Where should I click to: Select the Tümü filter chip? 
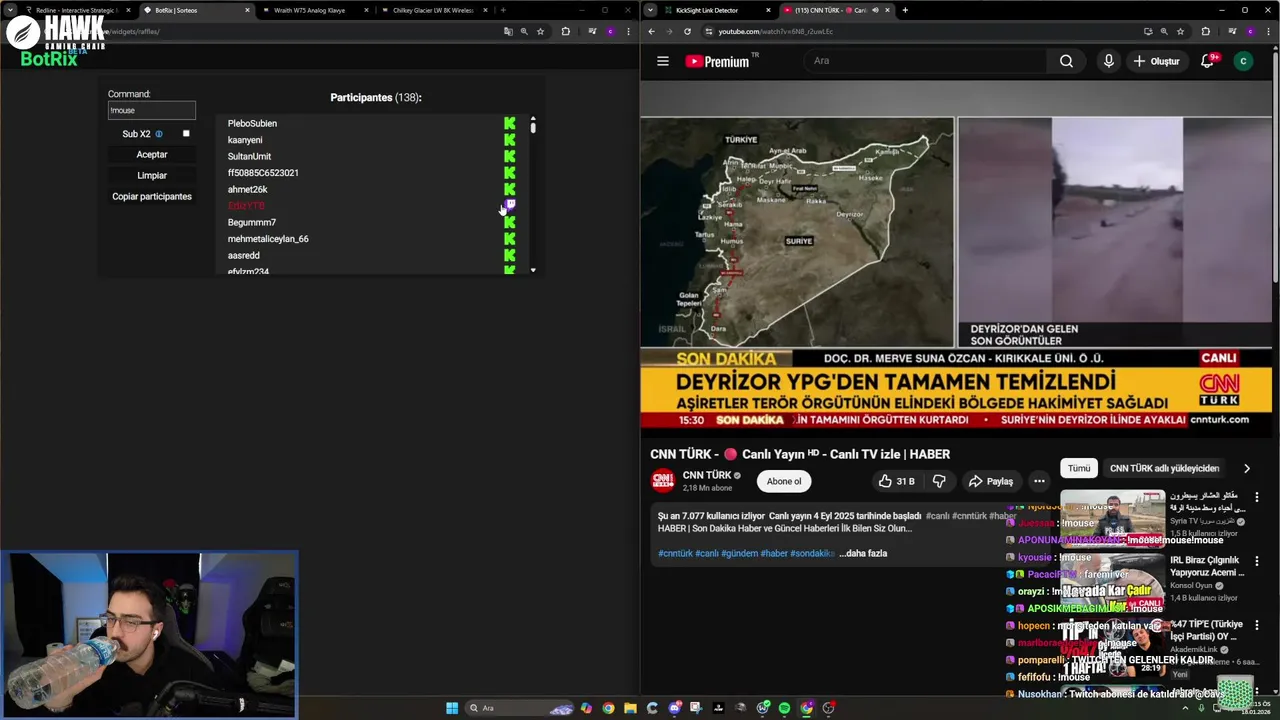[x=1079, y=468]
